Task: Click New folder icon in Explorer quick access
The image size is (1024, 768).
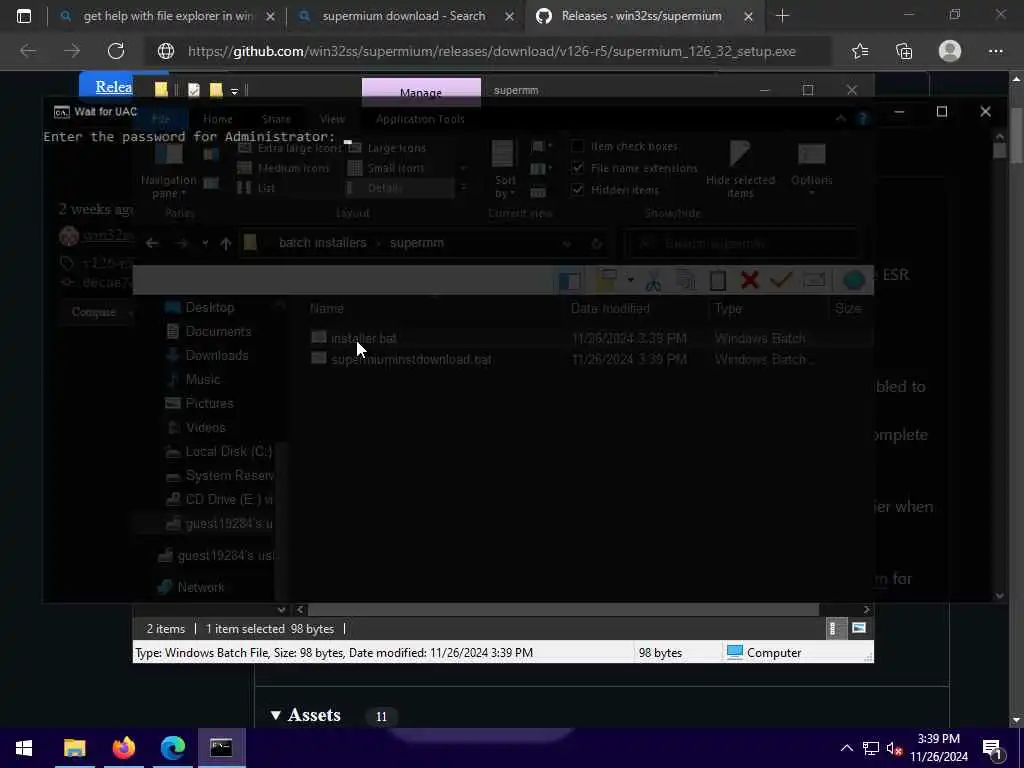Action: coord(216,90)
